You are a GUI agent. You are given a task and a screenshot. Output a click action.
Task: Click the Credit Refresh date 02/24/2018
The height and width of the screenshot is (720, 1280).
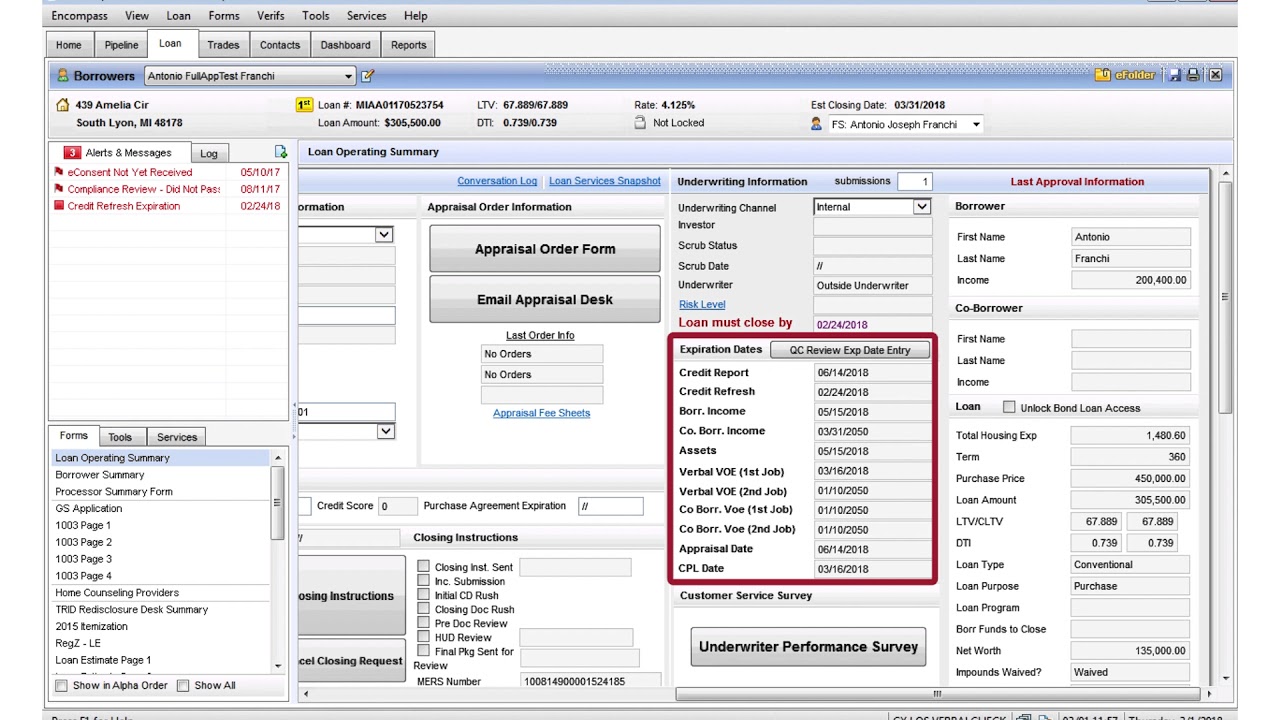click(872, 392)
